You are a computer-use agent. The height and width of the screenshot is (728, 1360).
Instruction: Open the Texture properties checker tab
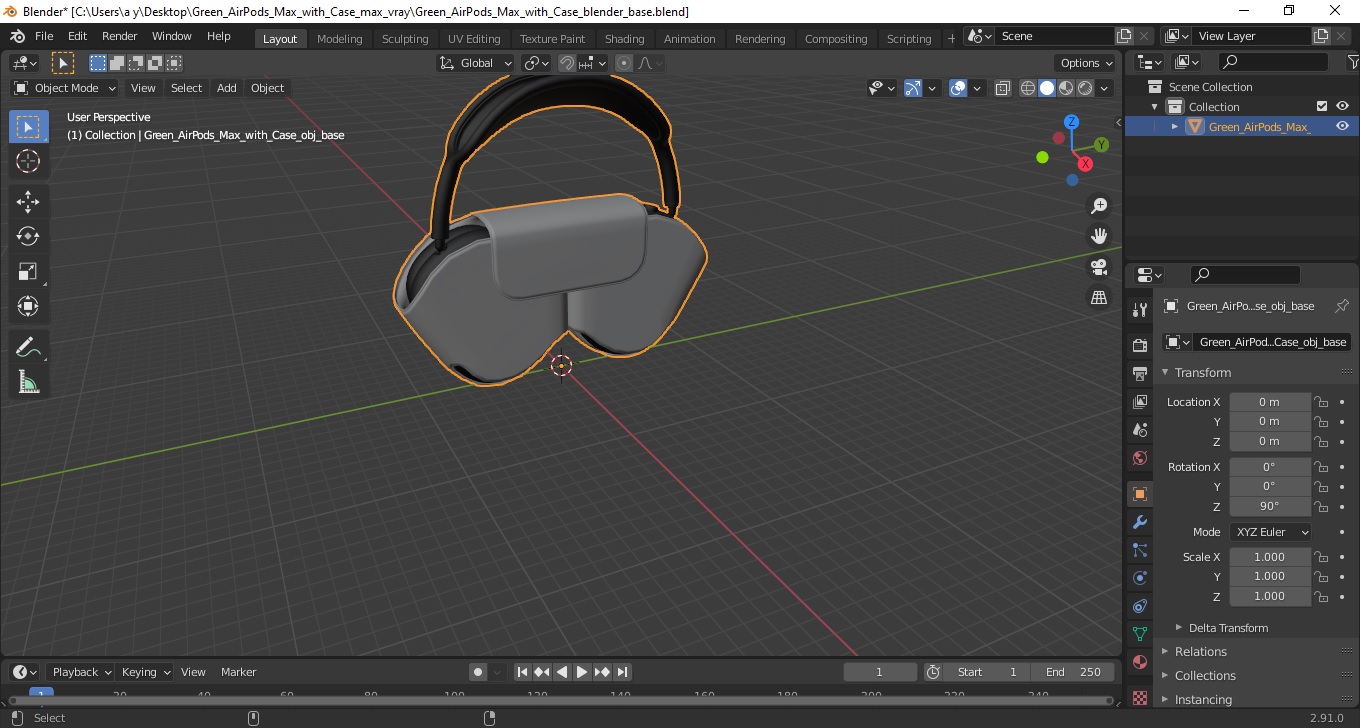1139,697
